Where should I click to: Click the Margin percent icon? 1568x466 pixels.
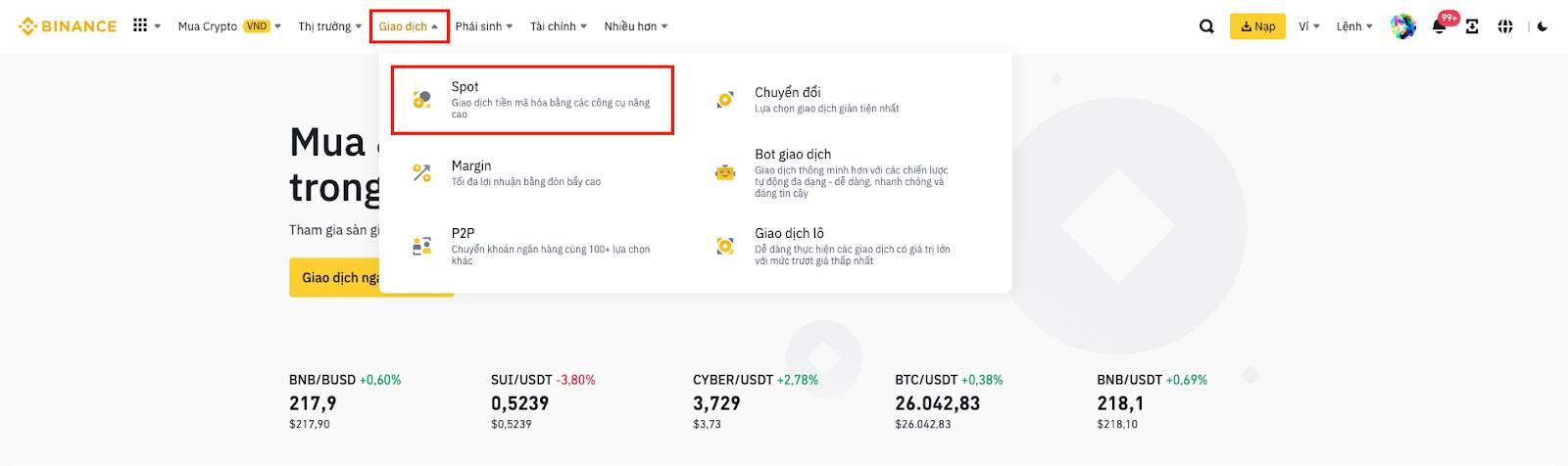point(421,172)
